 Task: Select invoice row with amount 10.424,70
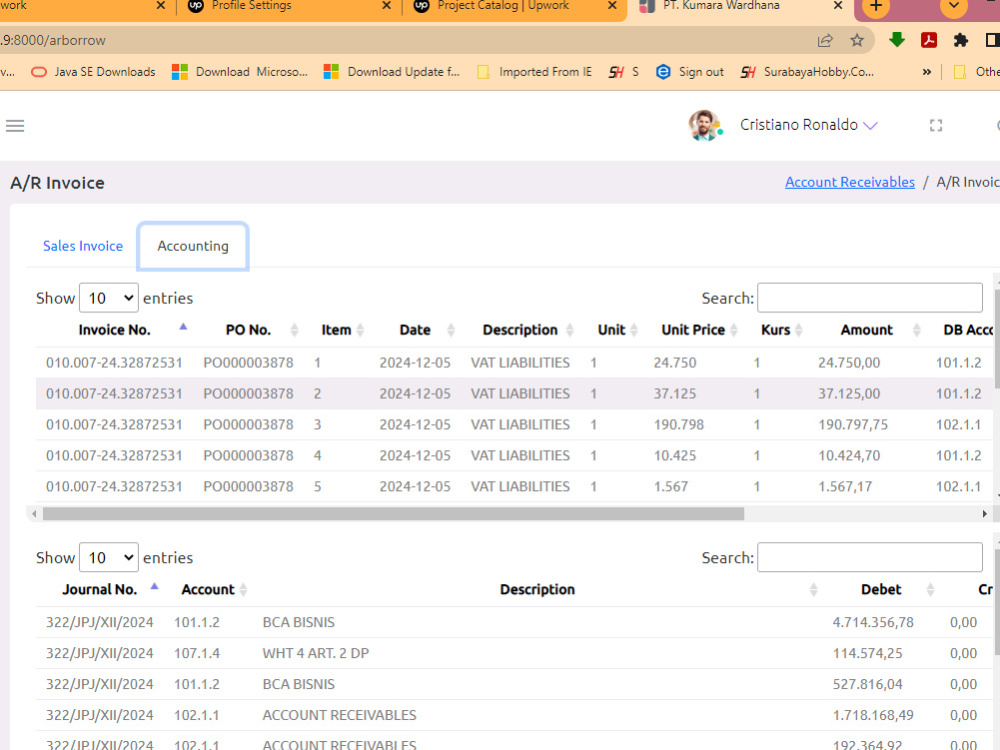(x=514, y=455)
